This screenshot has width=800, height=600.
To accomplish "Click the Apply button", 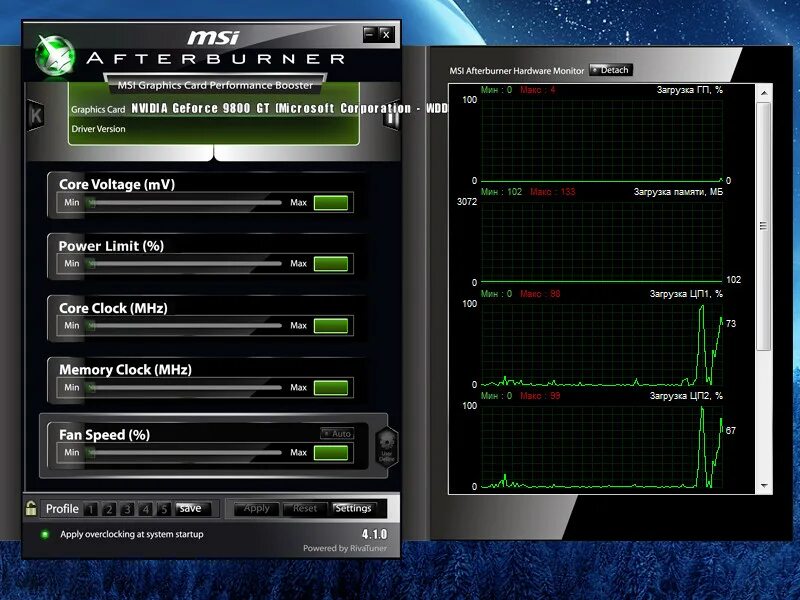I will [x=257, y=509].
